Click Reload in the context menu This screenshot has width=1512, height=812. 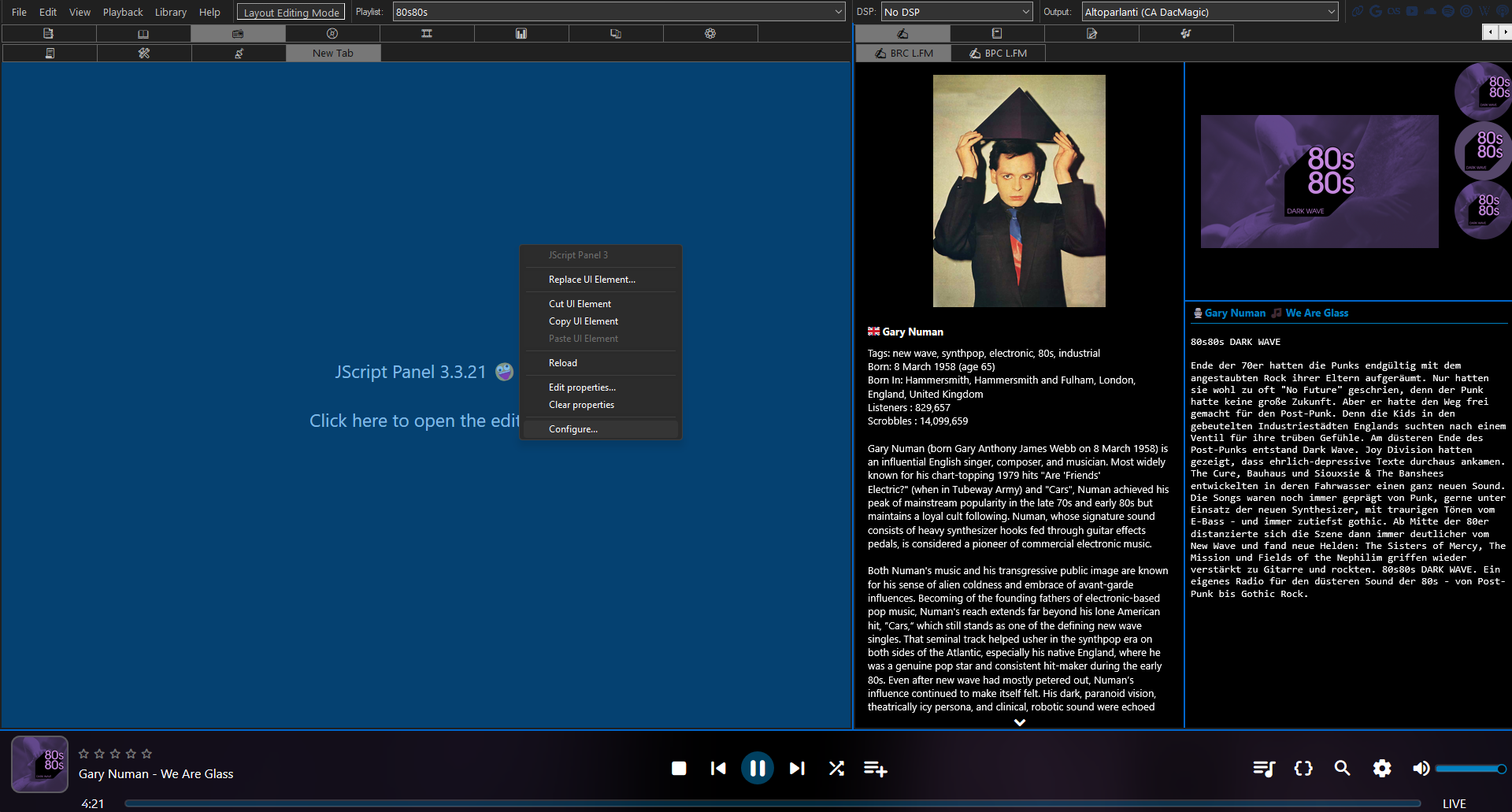pos(601,363)
